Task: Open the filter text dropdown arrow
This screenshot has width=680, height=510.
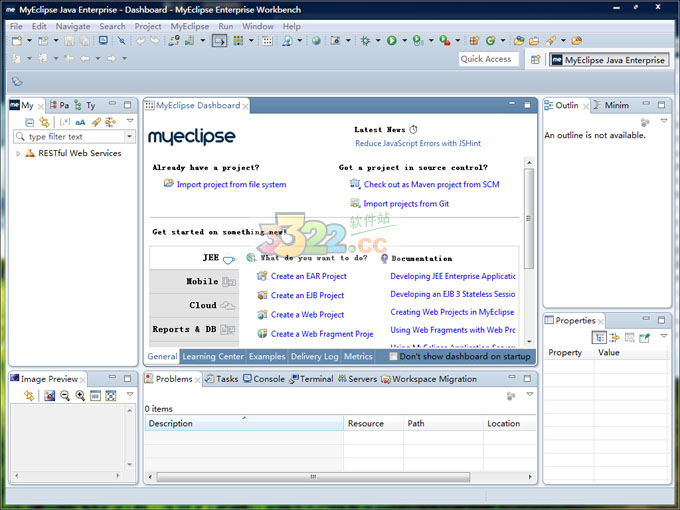Action: 129,137
